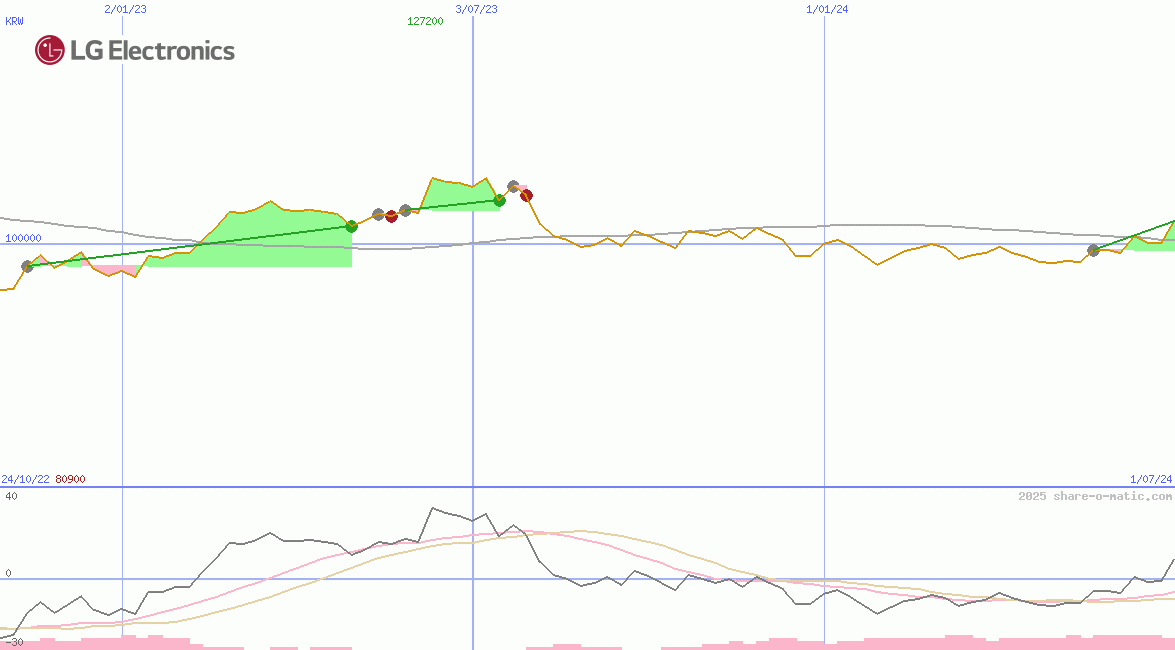Click the gray marker near the chart's right end
Viewport: 1175px width, 650px height.
pos(1093,250)
